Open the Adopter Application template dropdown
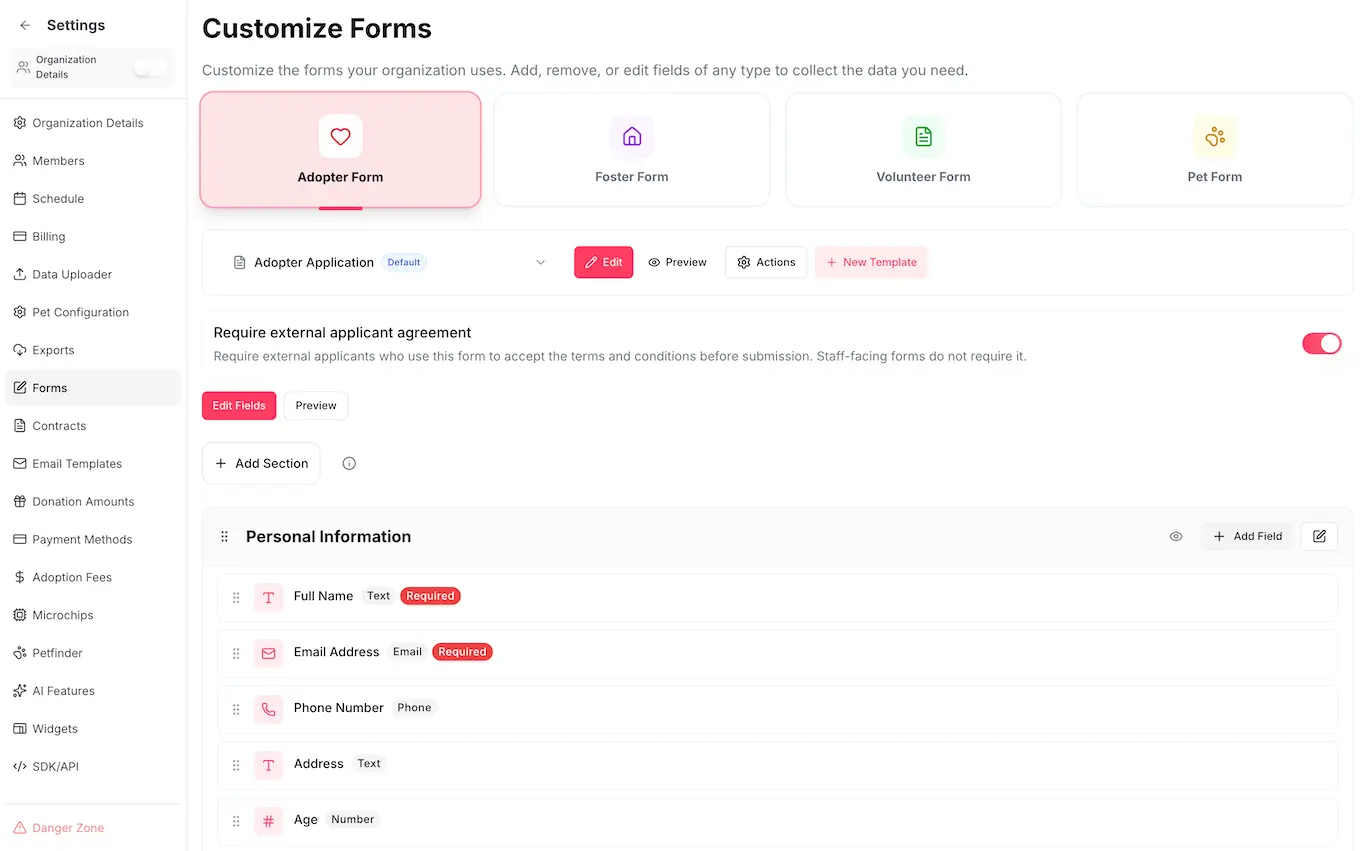 click(540, 261)
